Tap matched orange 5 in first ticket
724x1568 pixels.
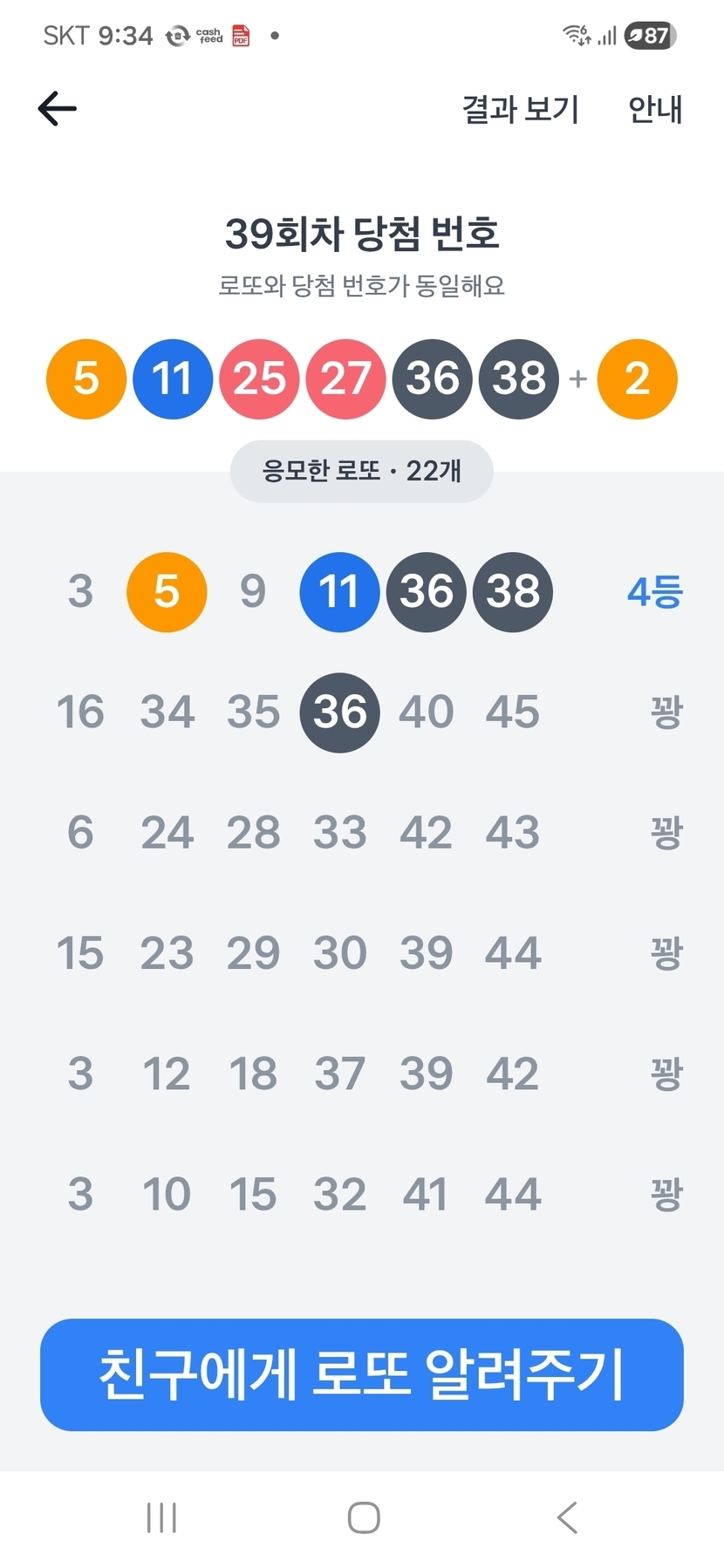click(167, 592)
